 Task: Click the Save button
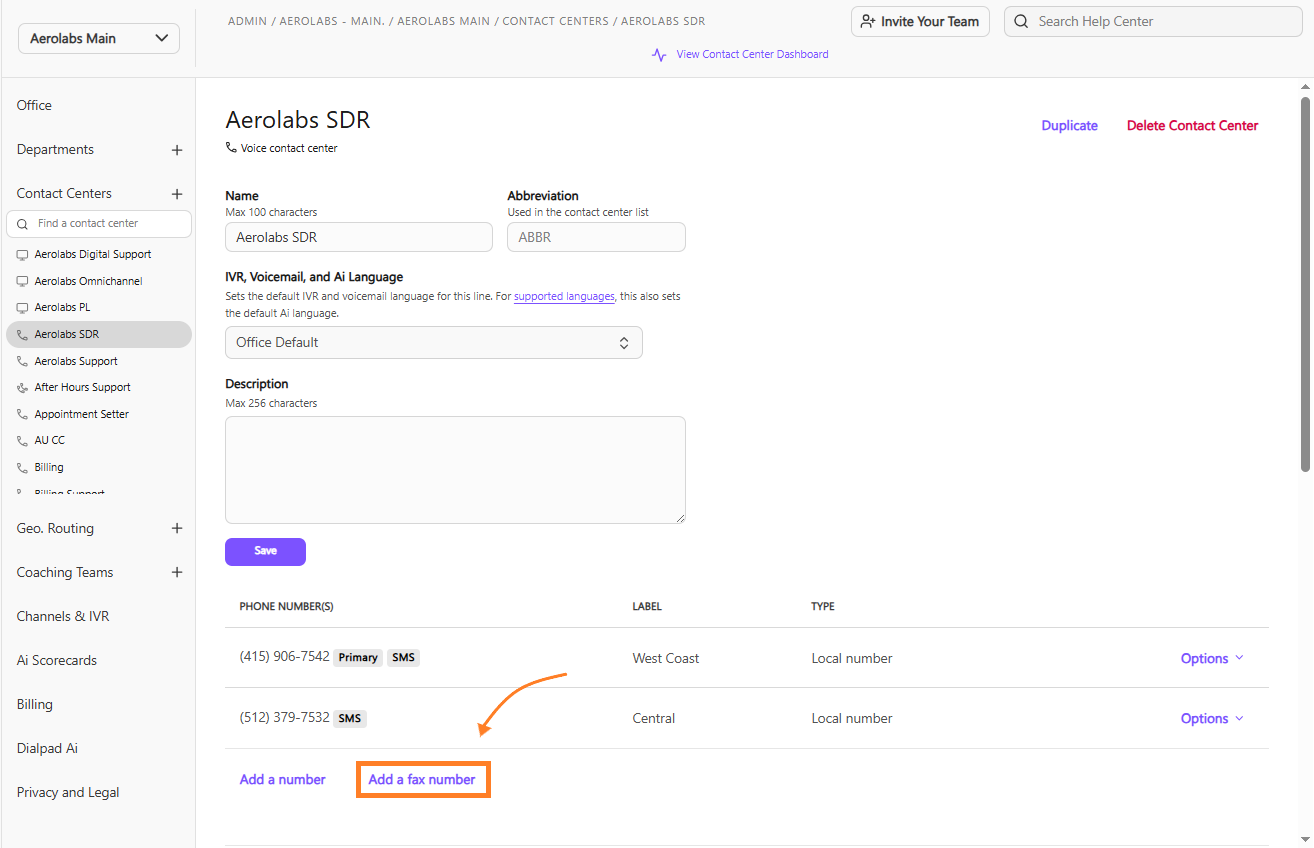tap(265, 552)
